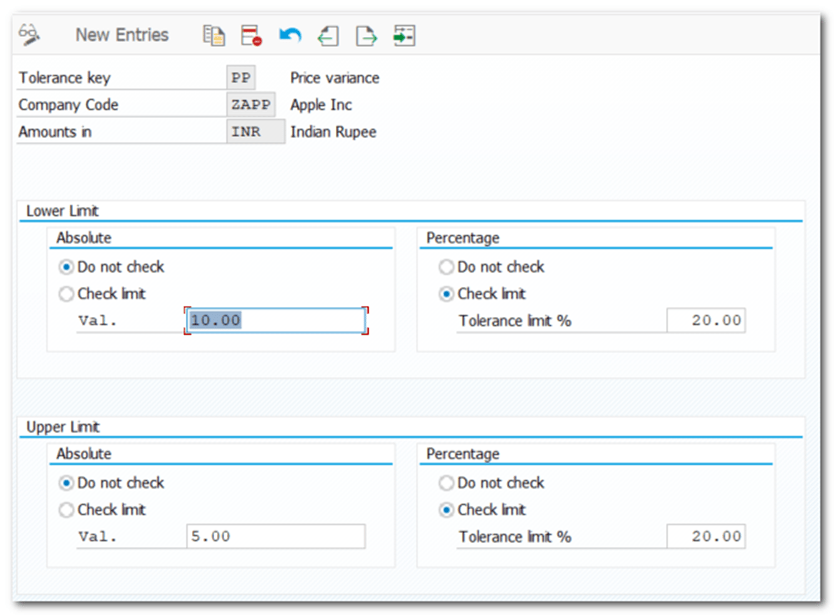Screen dimensions: 834x615
Task: Click the Company Code field showing ZAPP
Action: tap(251, 105)
